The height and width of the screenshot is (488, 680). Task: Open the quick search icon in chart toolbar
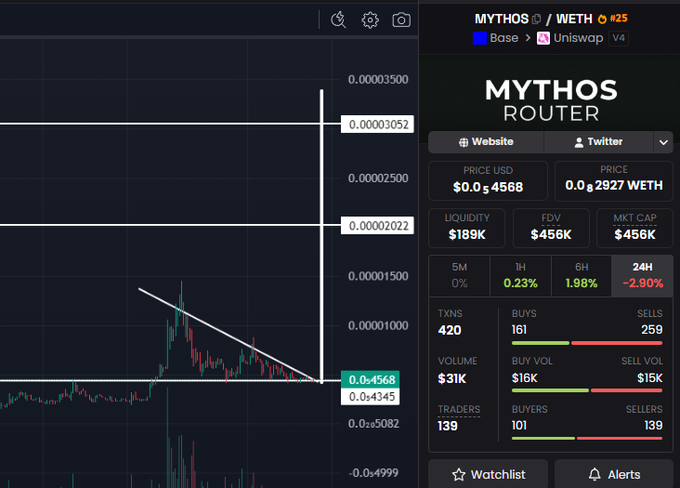[x=338, y=20]
